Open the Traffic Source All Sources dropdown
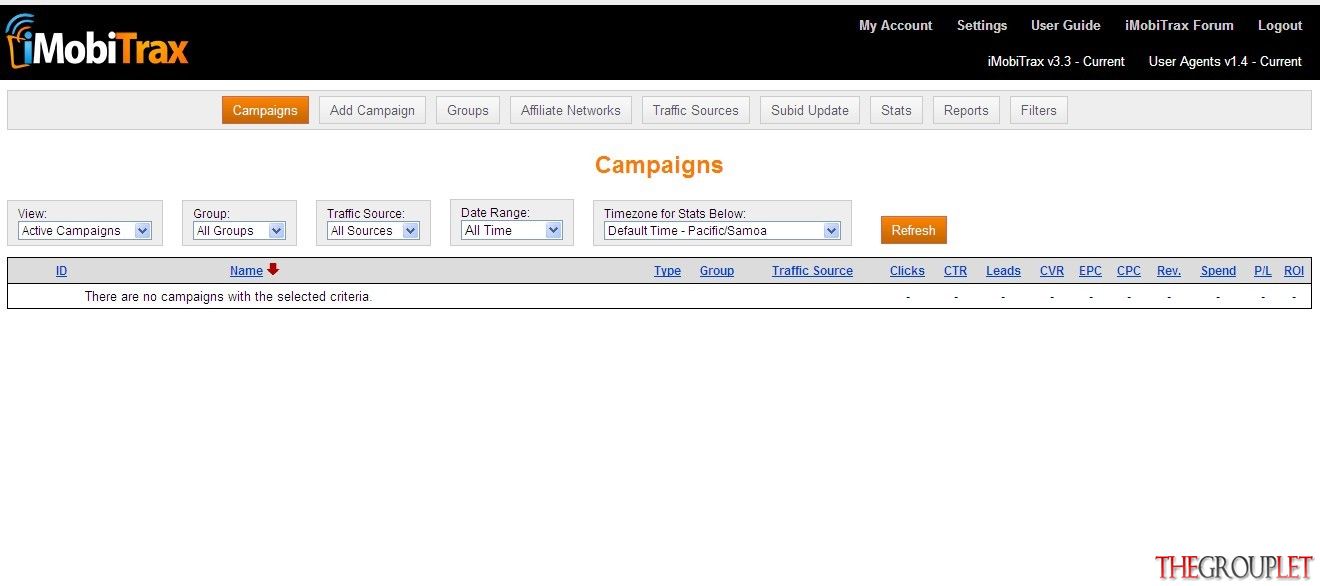 click(374, 231)
